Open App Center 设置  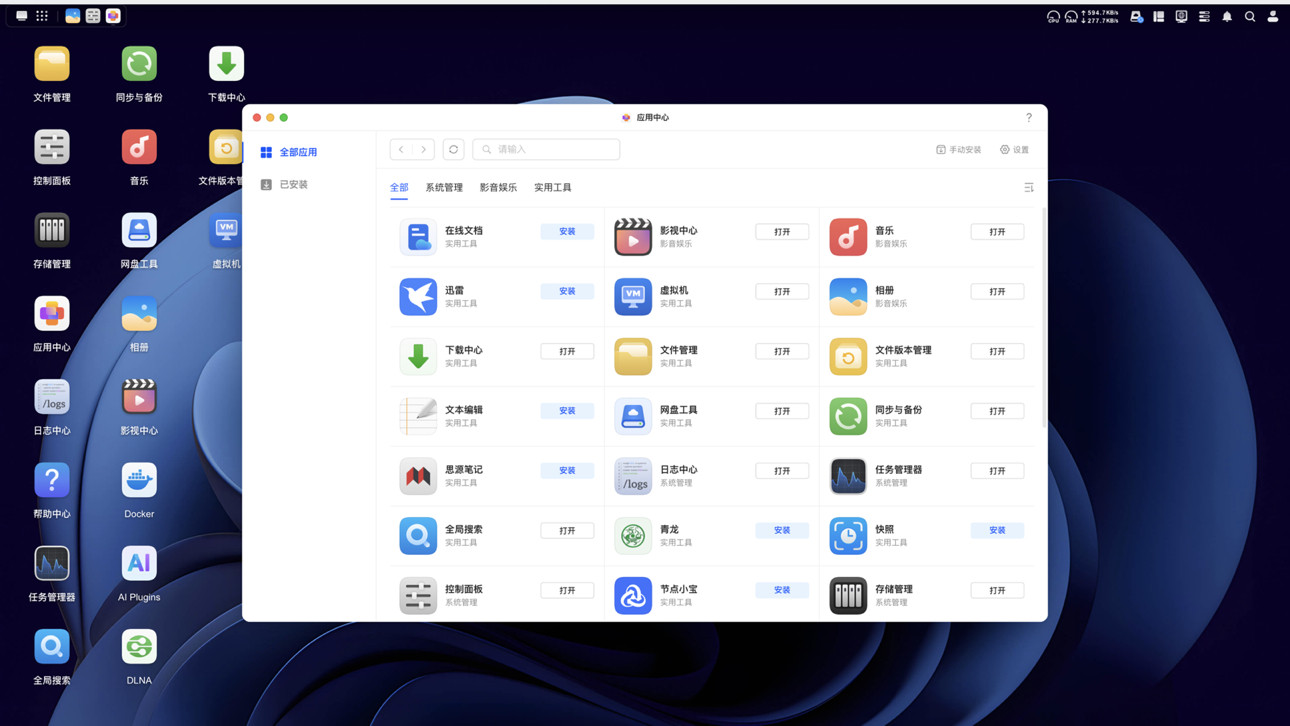[x=1014, y=150]
